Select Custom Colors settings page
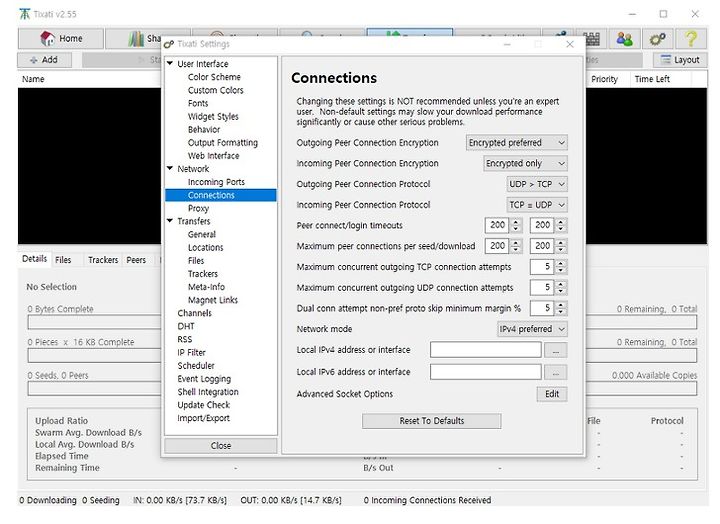Screen dimensions: 720x524 [215, 90]
